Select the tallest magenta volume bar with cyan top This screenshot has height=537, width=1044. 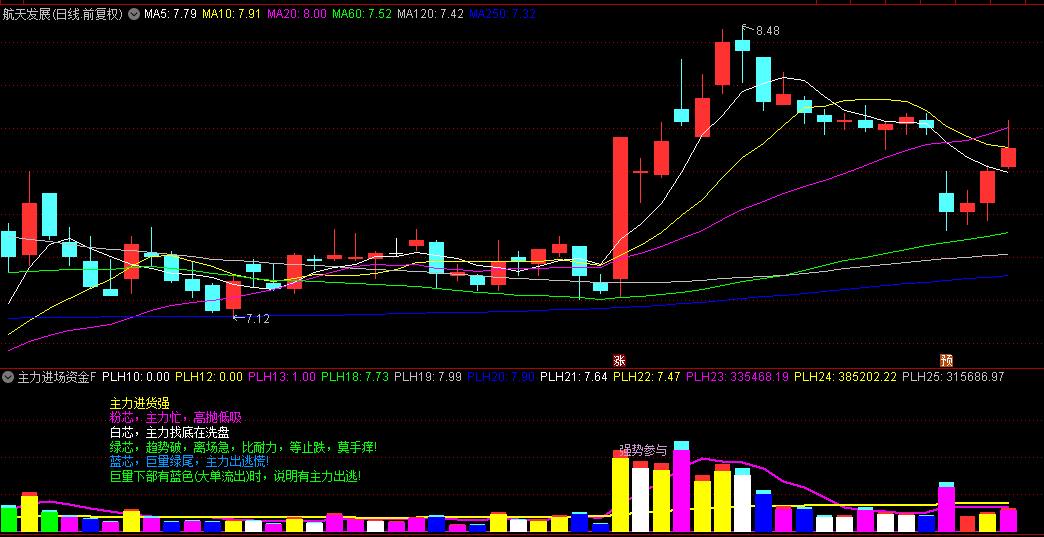[682, 486]
